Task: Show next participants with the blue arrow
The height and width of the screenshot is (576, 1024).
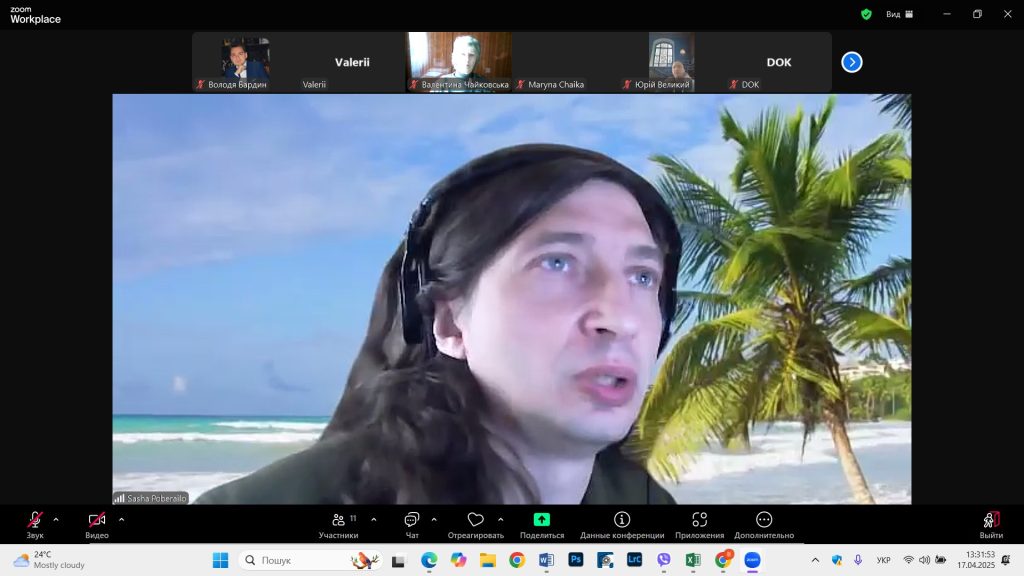Action: (851, 62)
